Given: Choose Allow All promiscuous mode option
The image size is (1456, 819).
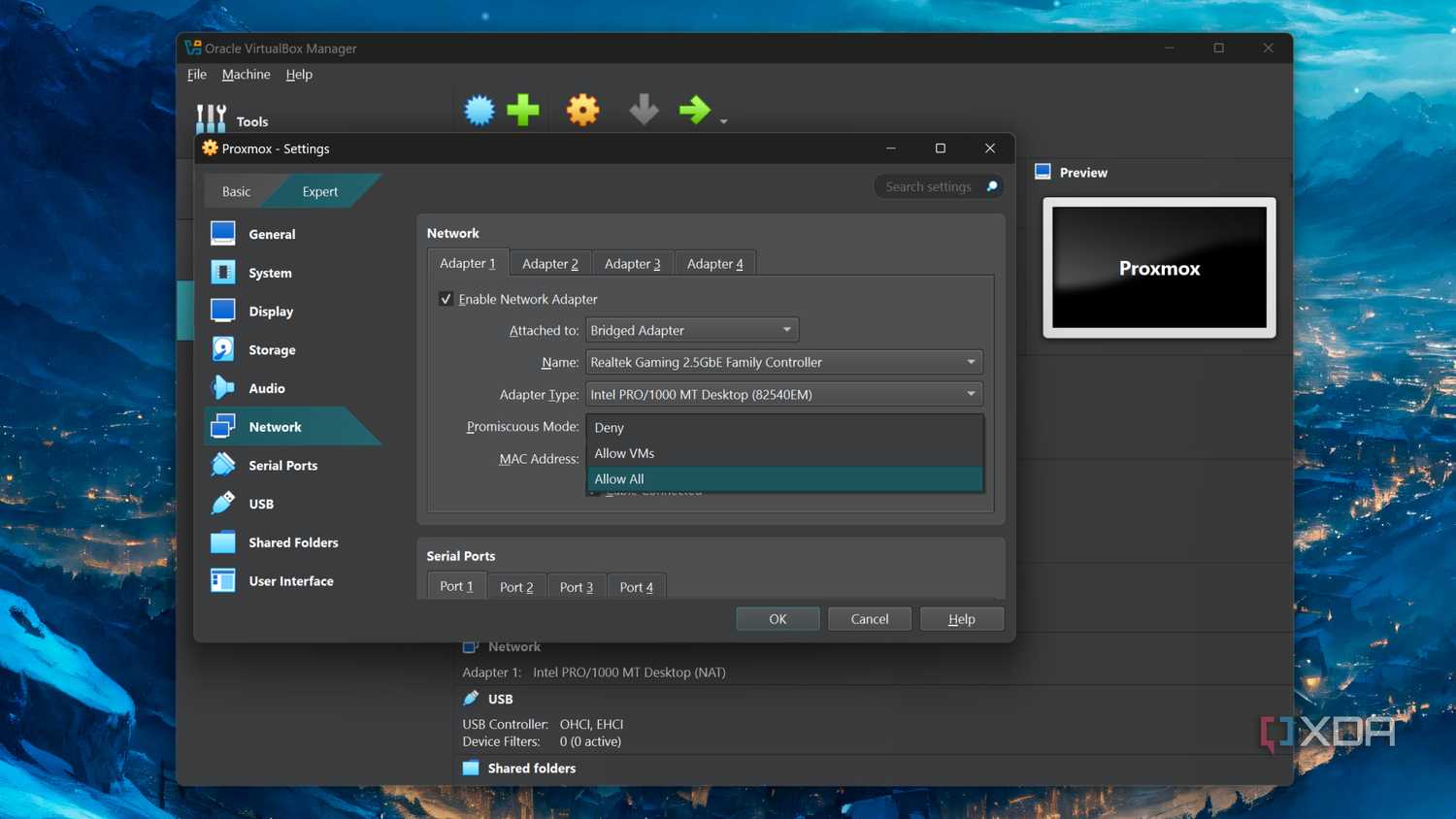Looking at the screenshot, I should (785, 478).
